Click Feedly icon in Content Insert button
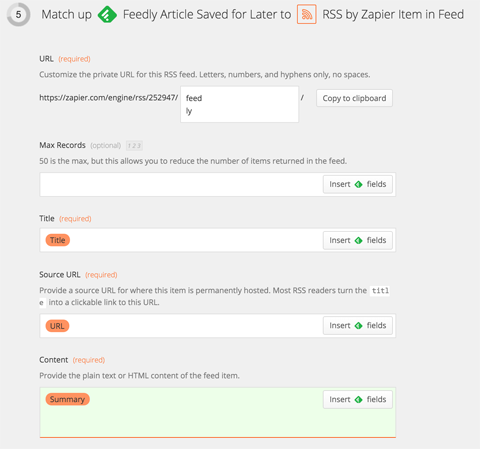Screen dimensions: 480x449 tap(358, 400)
